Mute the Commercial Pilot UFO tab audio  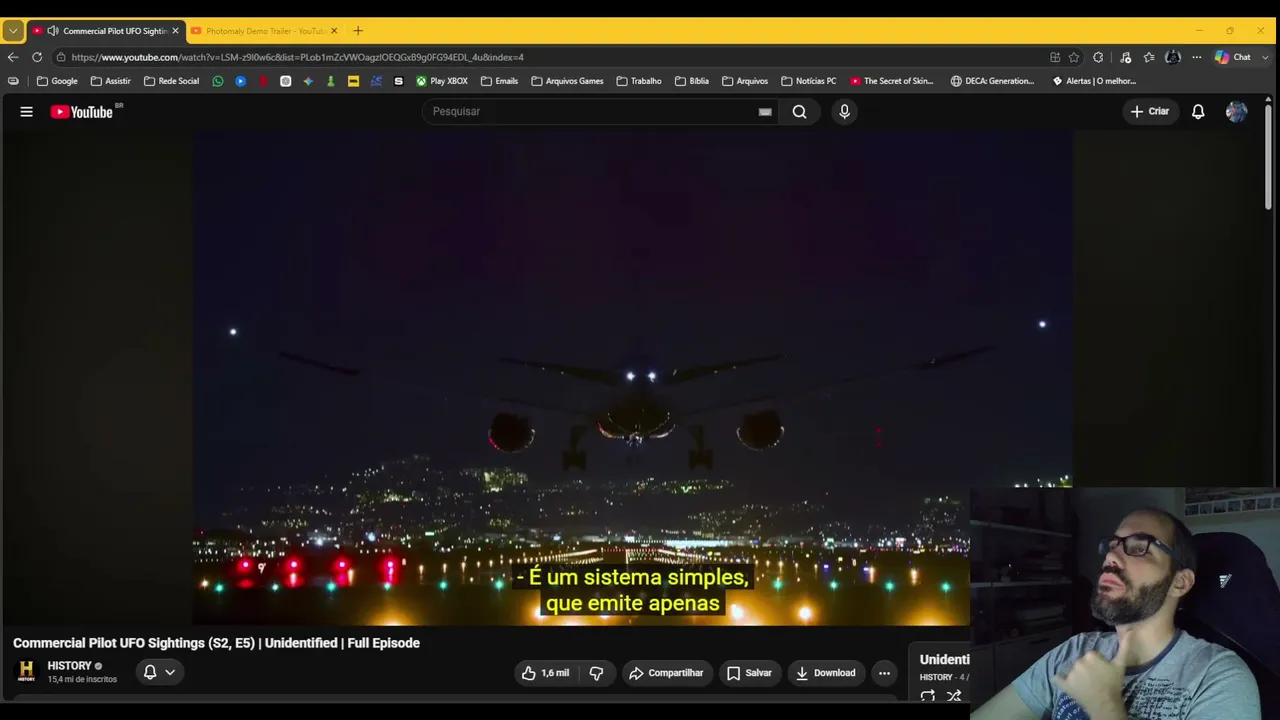coord(53,31)
